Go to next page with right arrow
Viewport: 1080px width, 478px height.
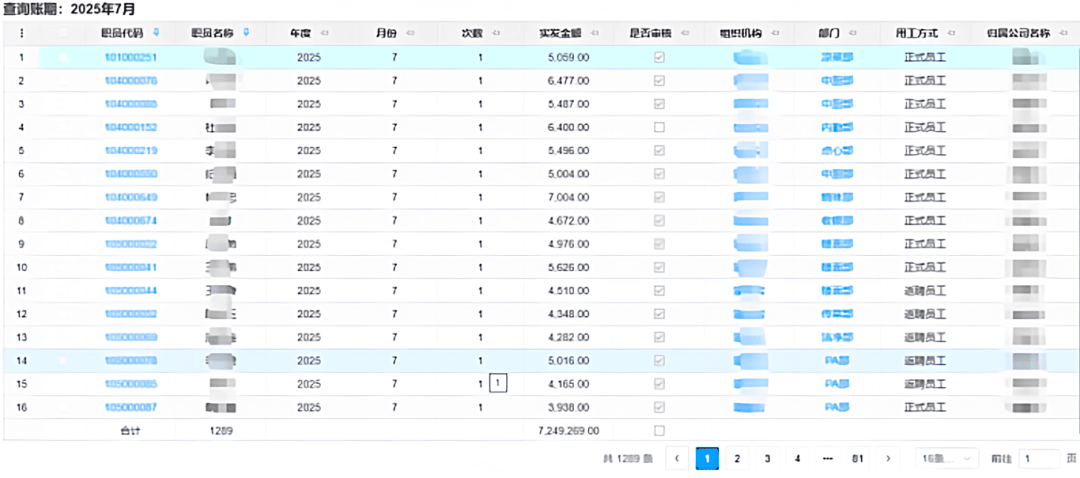point(888,458)
